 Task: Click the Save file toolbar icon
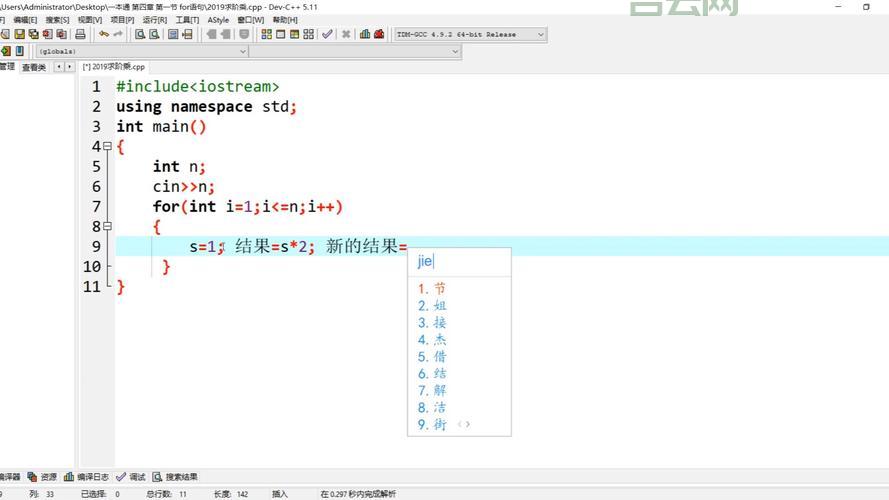coord(19,34)
